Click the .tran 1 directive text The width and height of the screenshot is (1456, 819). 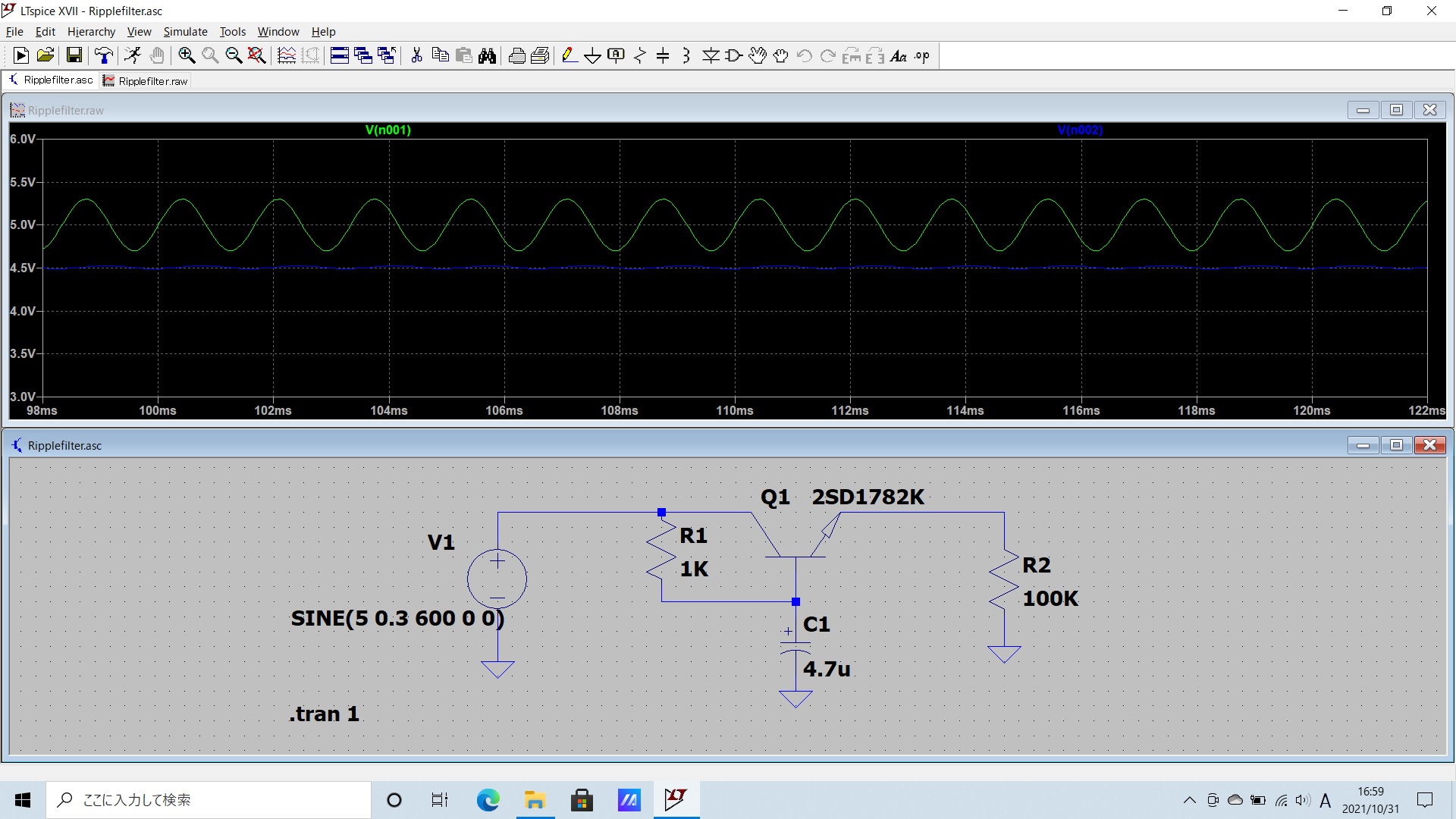tap(324, 714)
